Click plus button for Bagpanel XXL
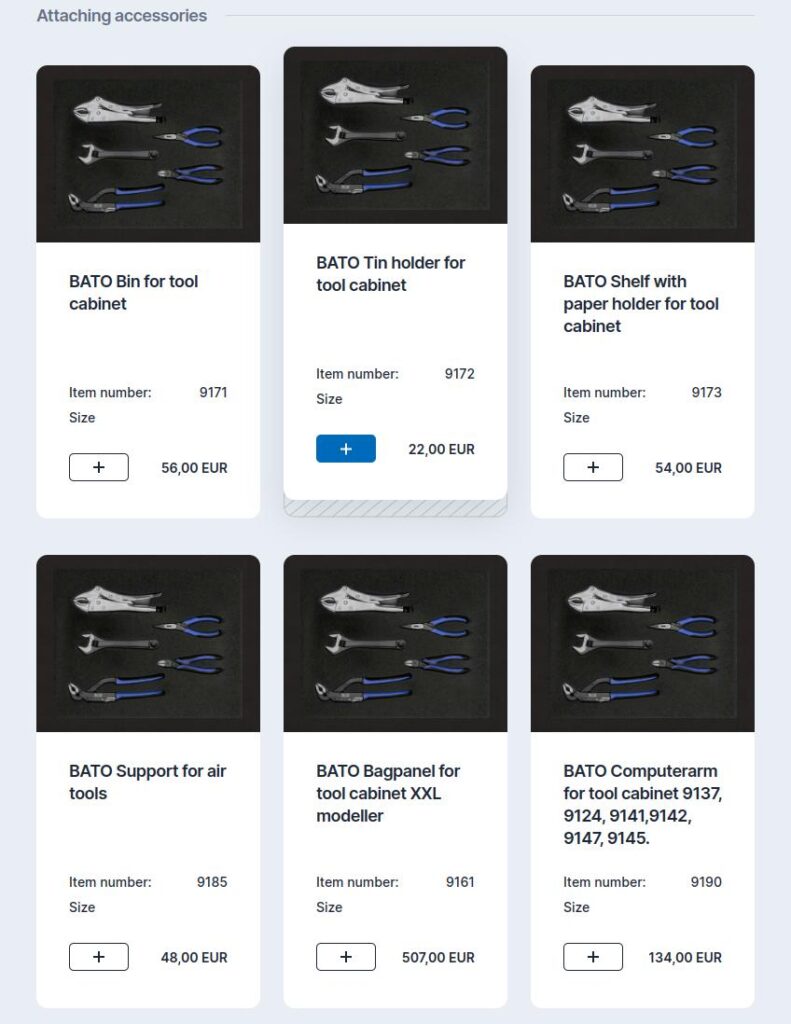The height and width of the screenshot is (1024, 791). pos(346,957)
